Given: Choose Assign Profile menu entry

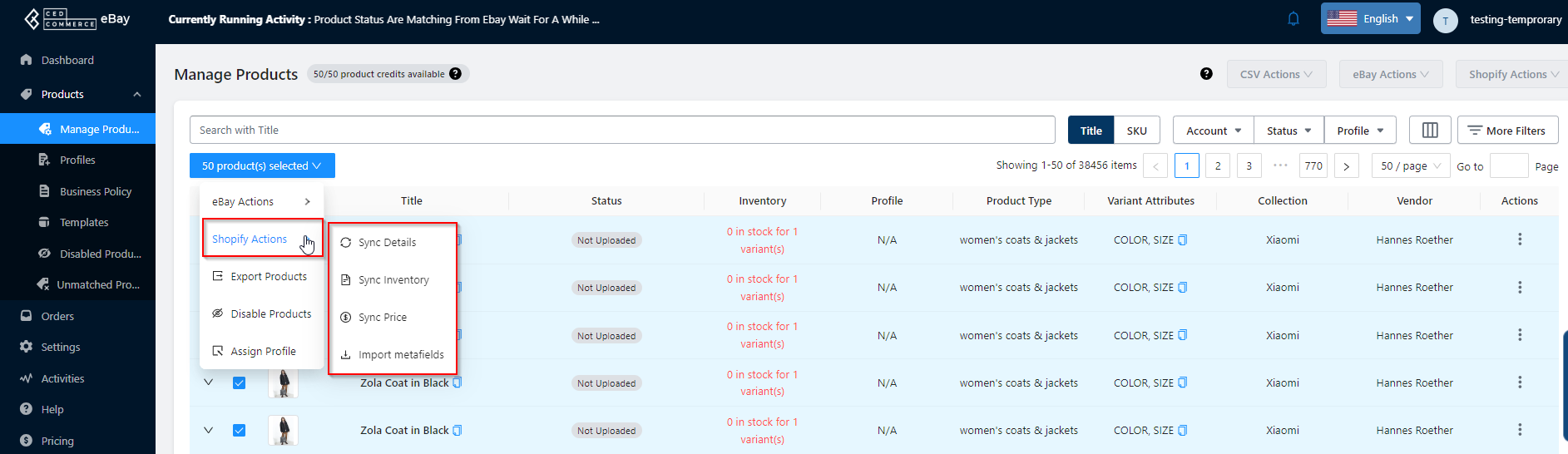Looking at the screenshot, I should (261, 351).
